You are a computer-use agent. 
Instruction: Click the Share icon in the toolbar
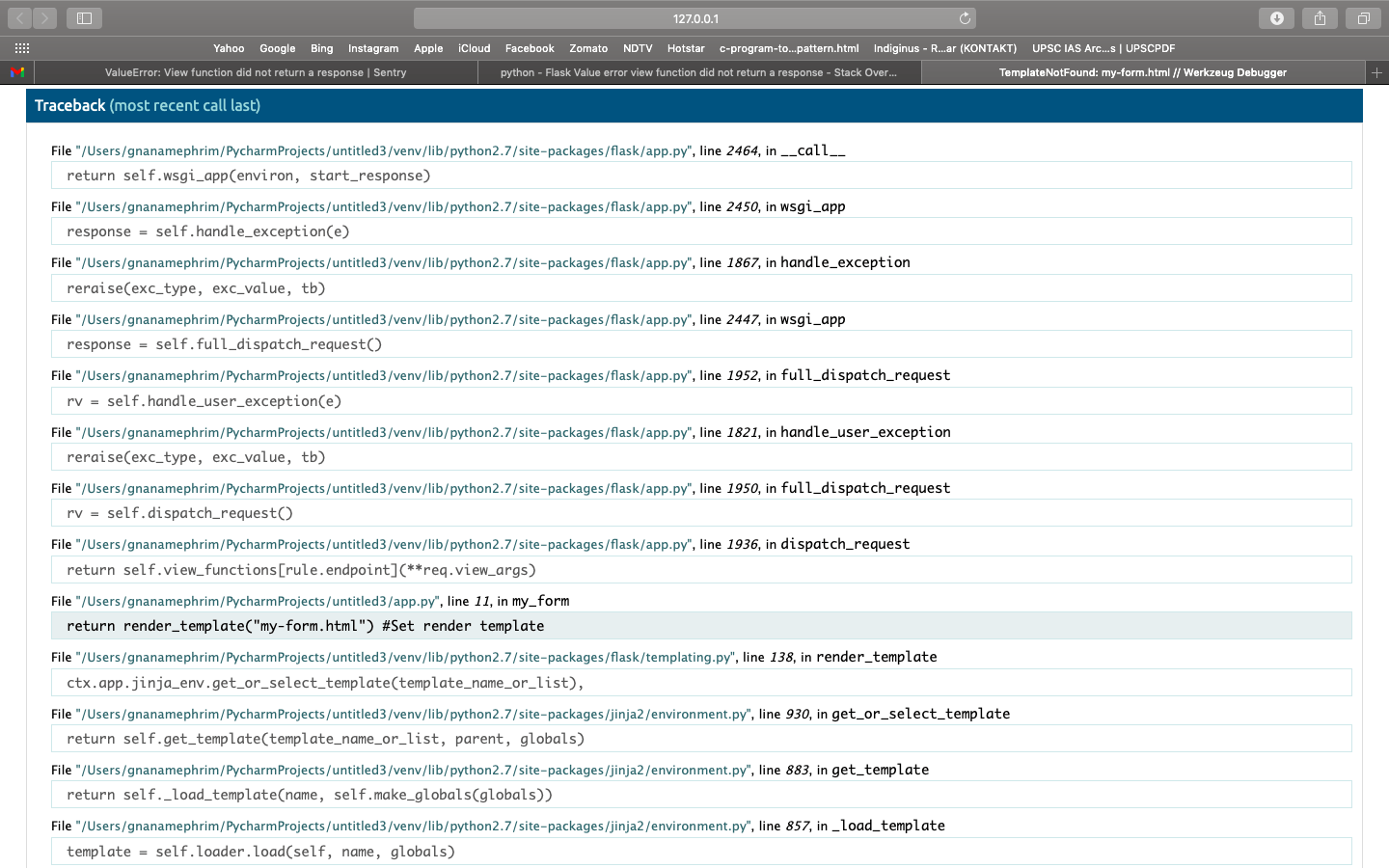[1320, 17]
